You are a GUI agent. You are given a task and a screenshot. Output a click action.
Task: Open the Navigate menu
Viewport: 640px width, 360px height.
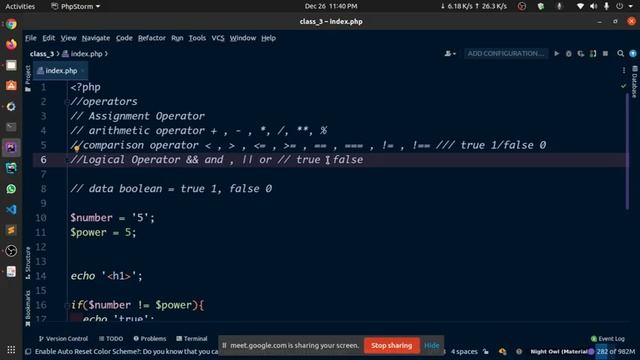[96, 38]
